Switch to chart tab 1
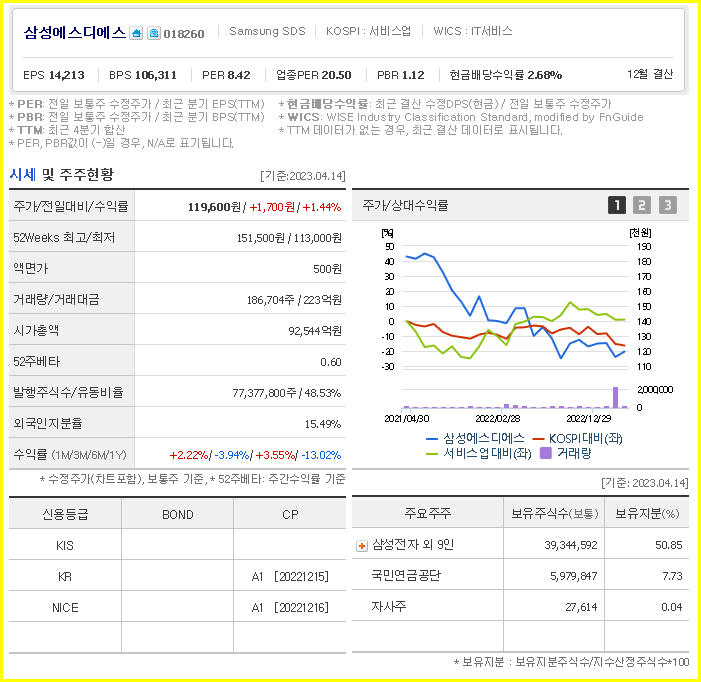Screen dimensions: 701x682 (x=617, y=205)
